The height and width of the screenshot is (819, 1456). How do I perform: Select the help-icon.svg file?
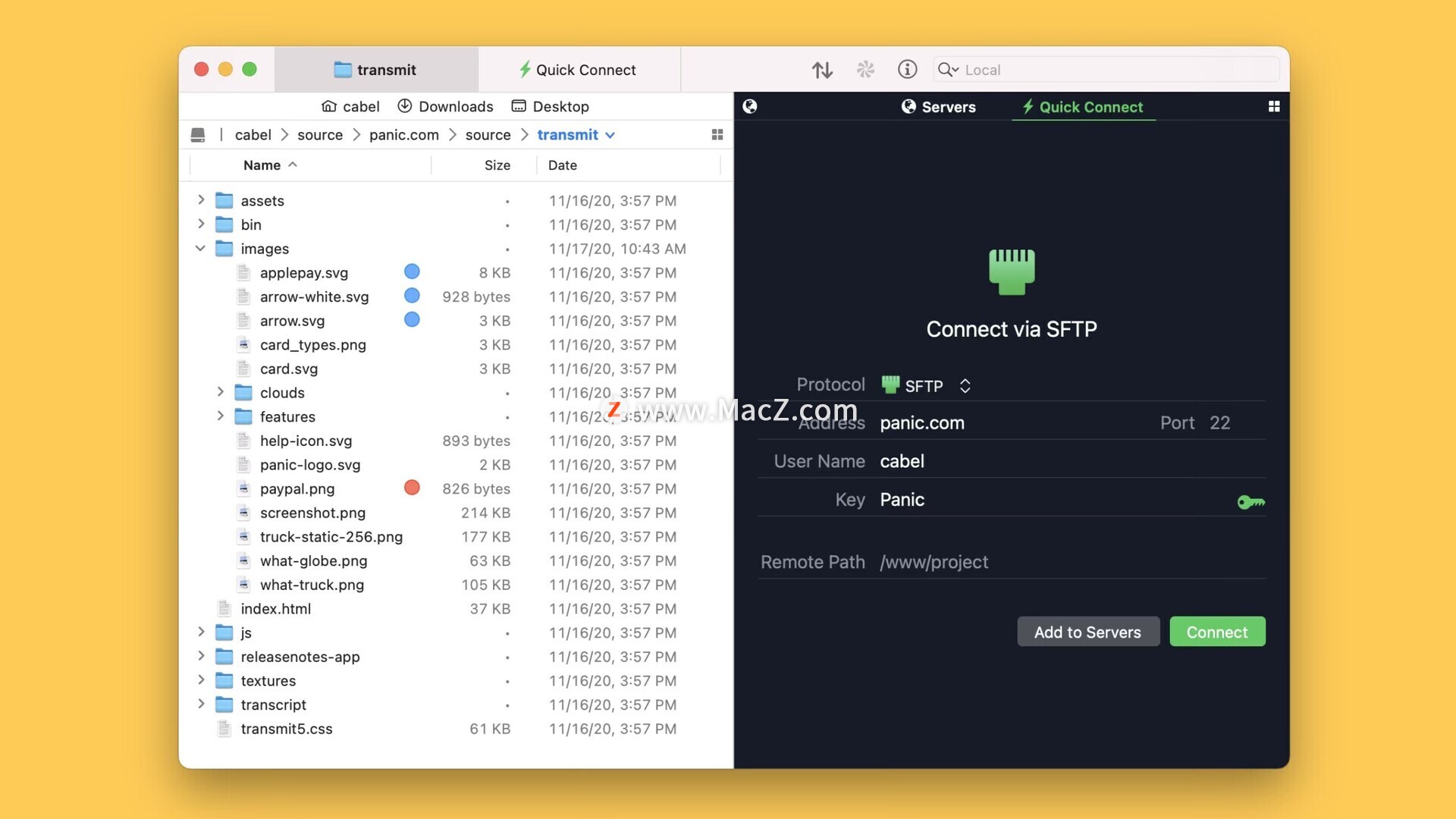pos(306,441)
